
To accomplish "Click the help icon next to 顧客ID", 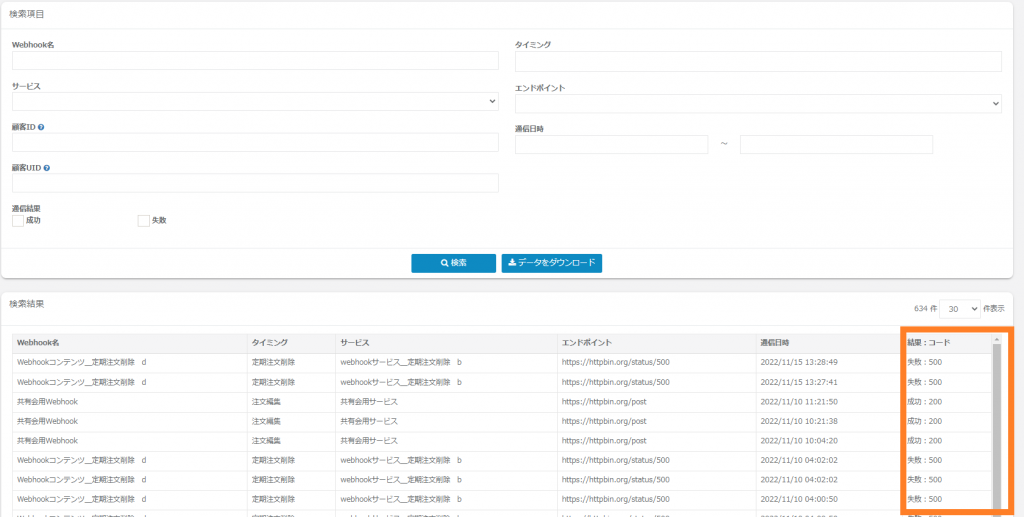I will (41, 127).
